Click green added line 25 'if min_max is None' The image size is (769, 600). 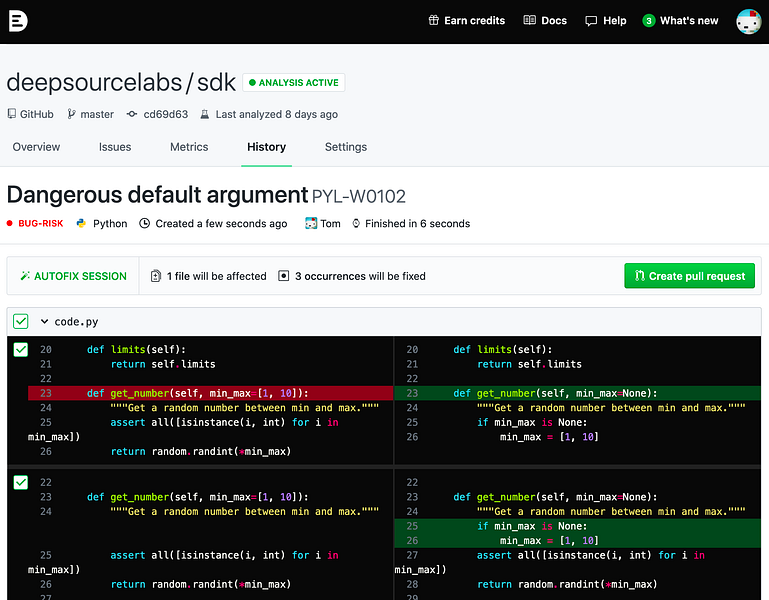578,526
